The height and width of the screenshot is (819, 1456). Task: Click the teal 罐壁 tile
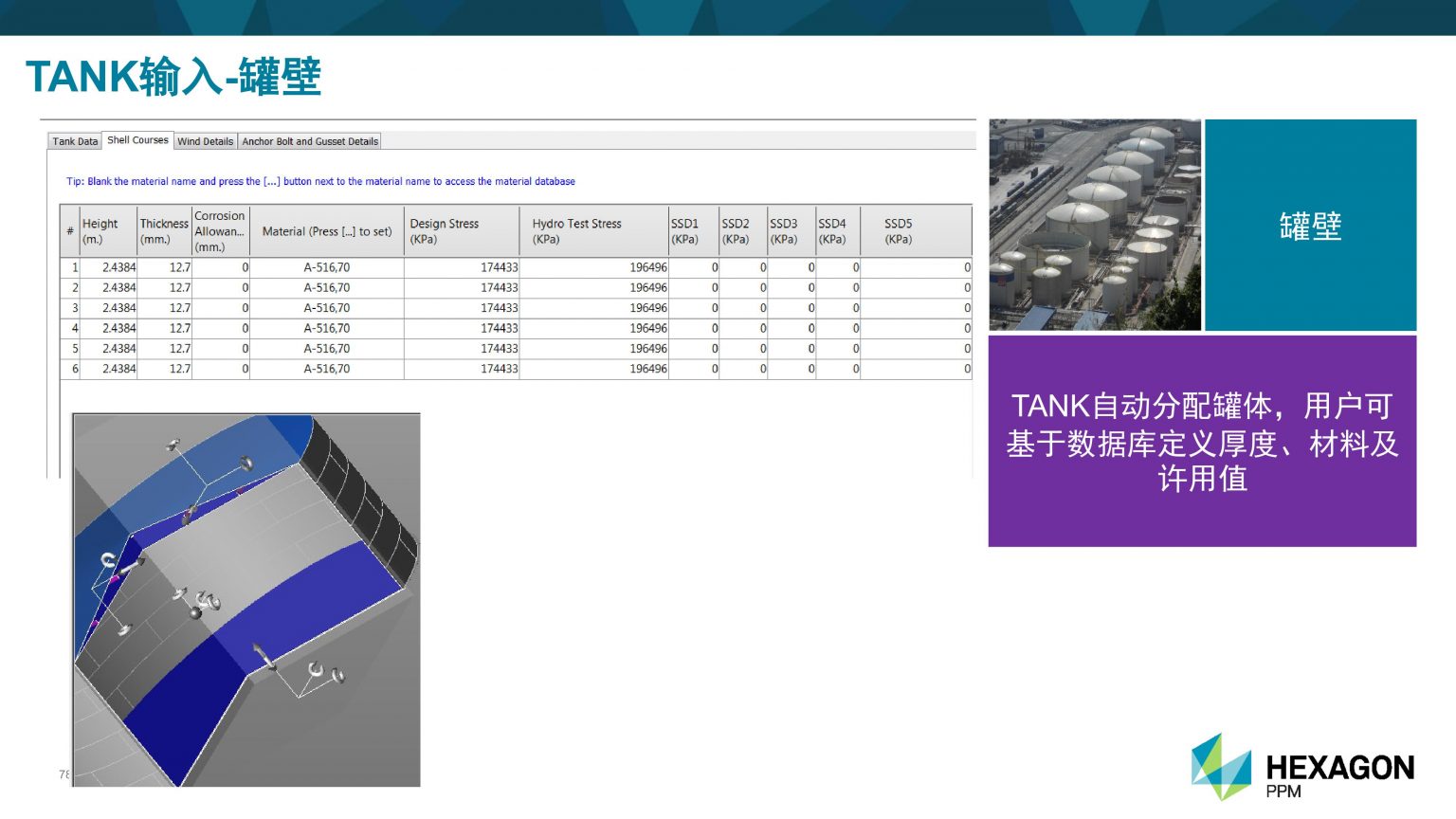pyautogui.click(x=1310, y=225)
